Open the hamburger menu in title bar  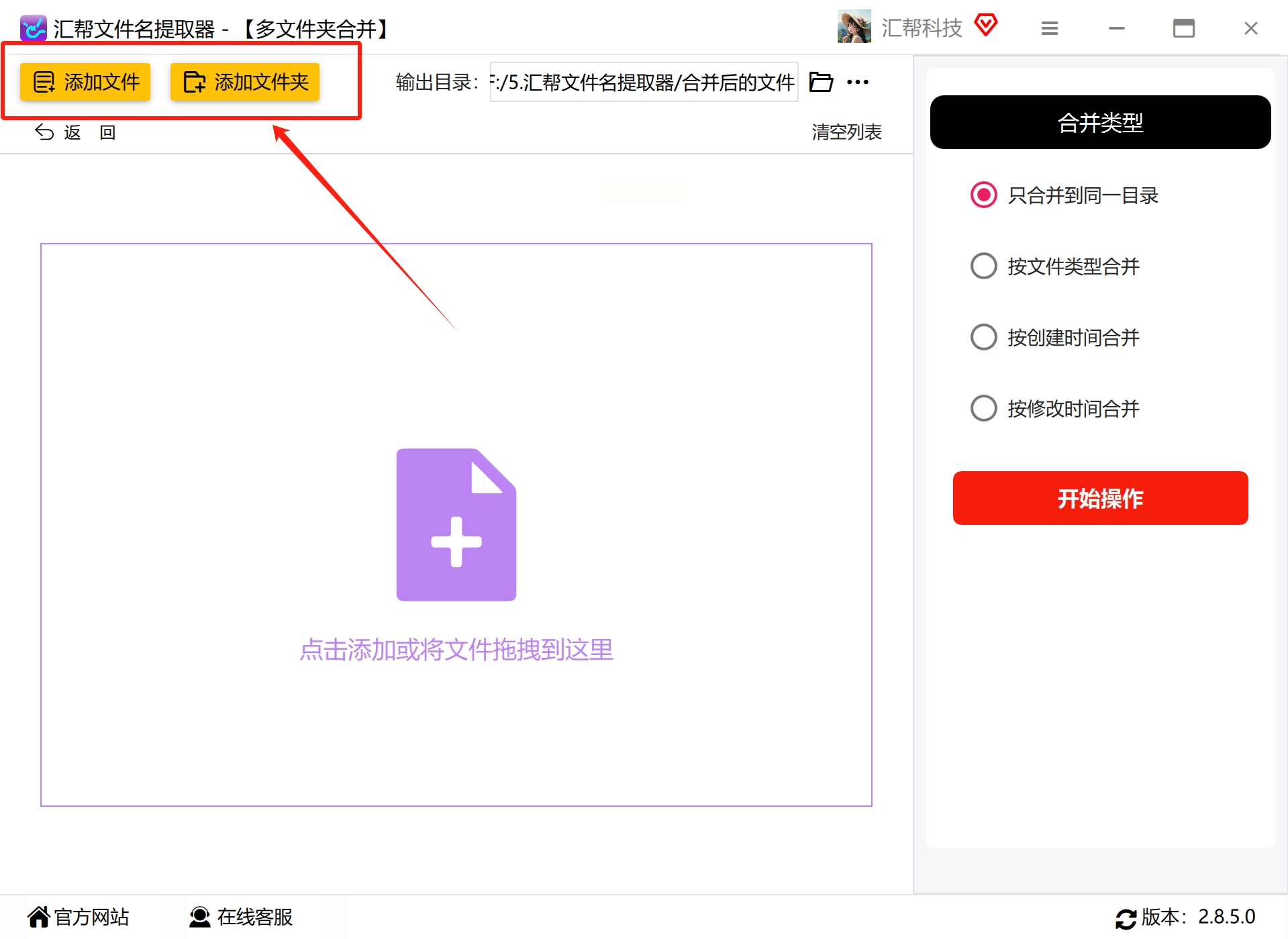click(1050, 28)
